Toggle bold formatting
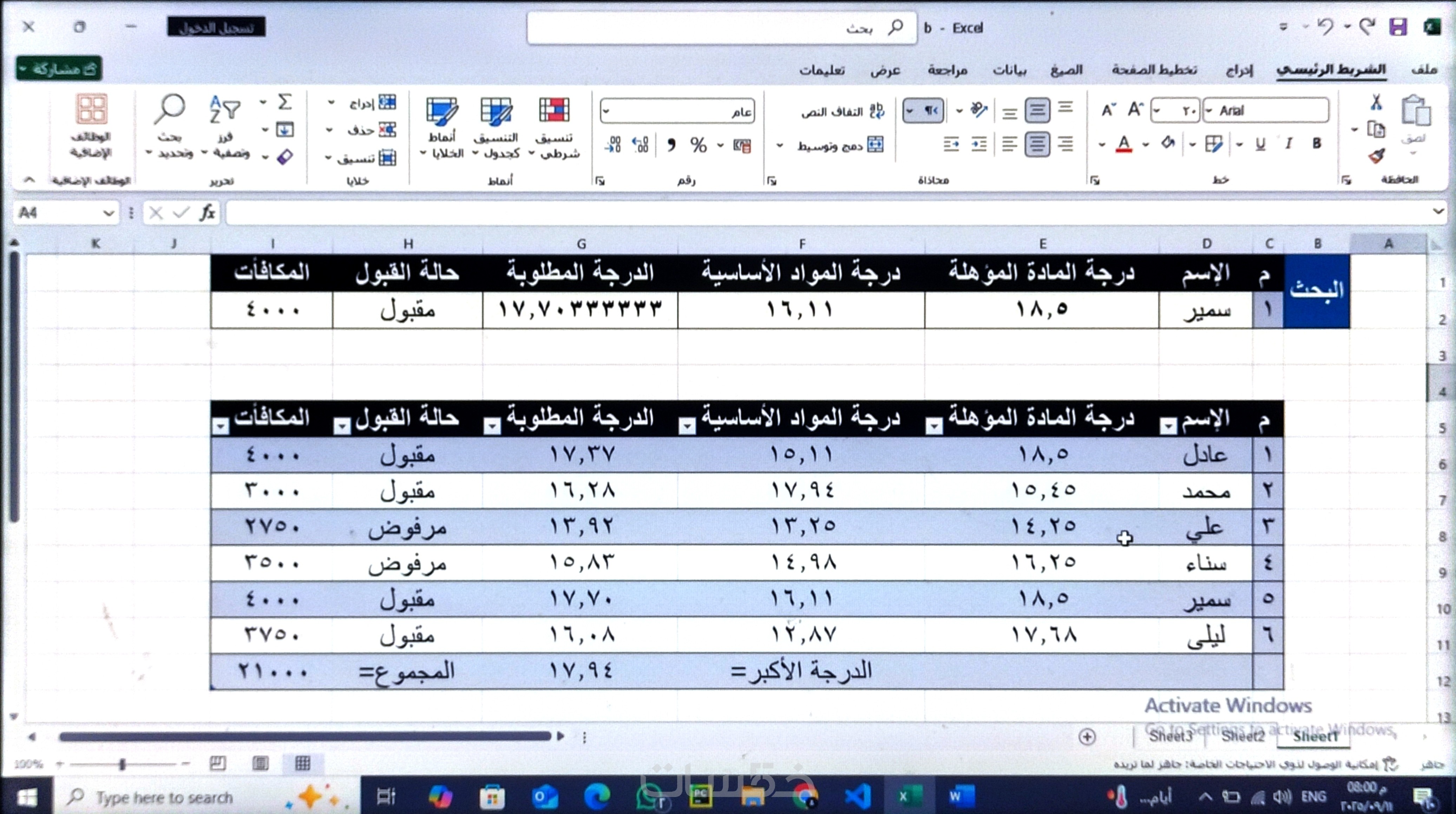Image resolution: width=1456 pixels, height=814 pixels. coord(1316,144)
